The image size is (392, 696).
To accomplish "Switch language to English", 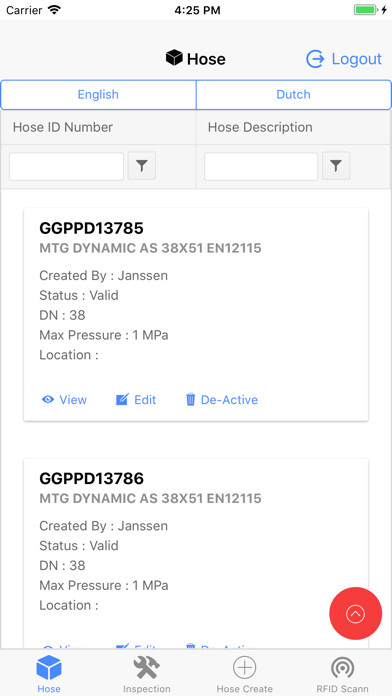I will pos(98,95).
